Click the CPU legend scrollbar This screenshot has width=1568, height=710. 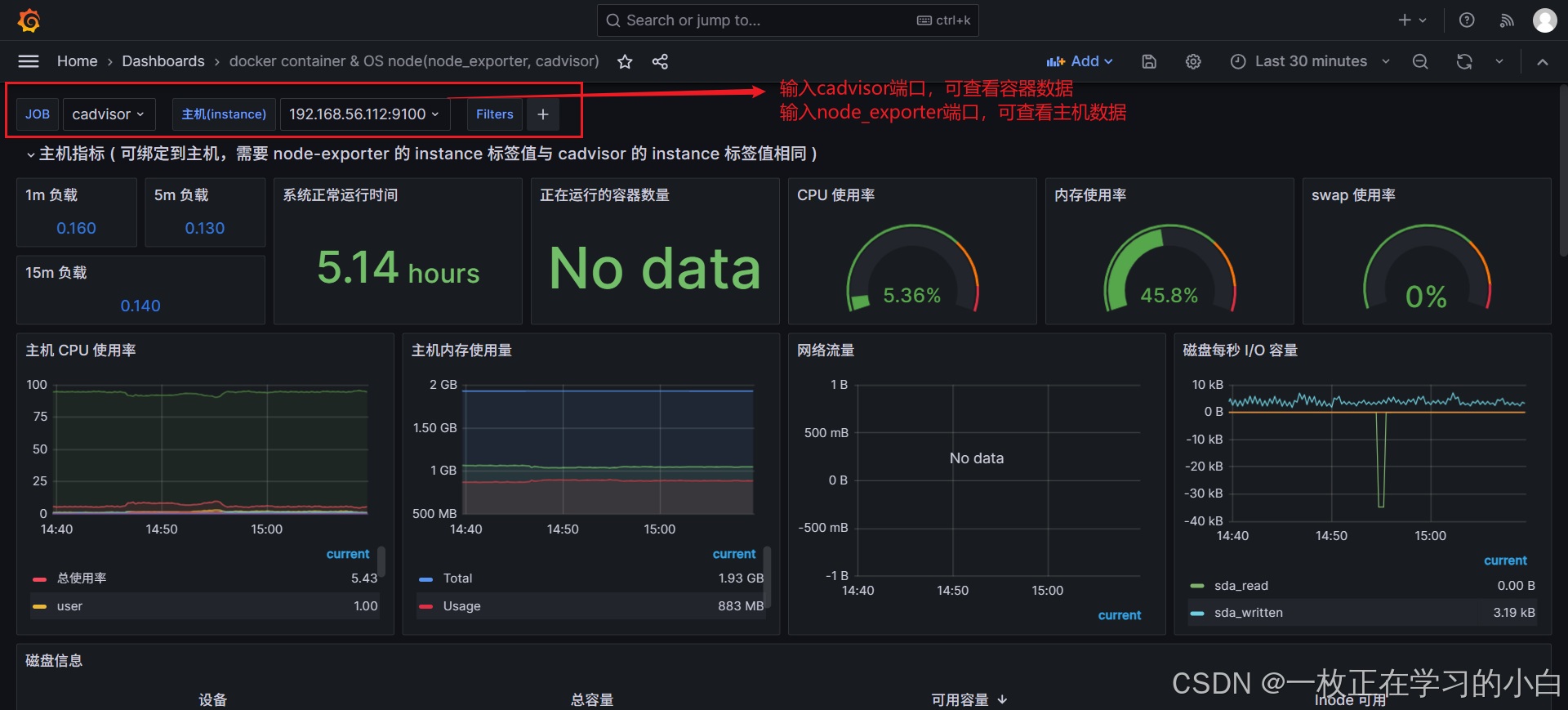pos(381,562)
